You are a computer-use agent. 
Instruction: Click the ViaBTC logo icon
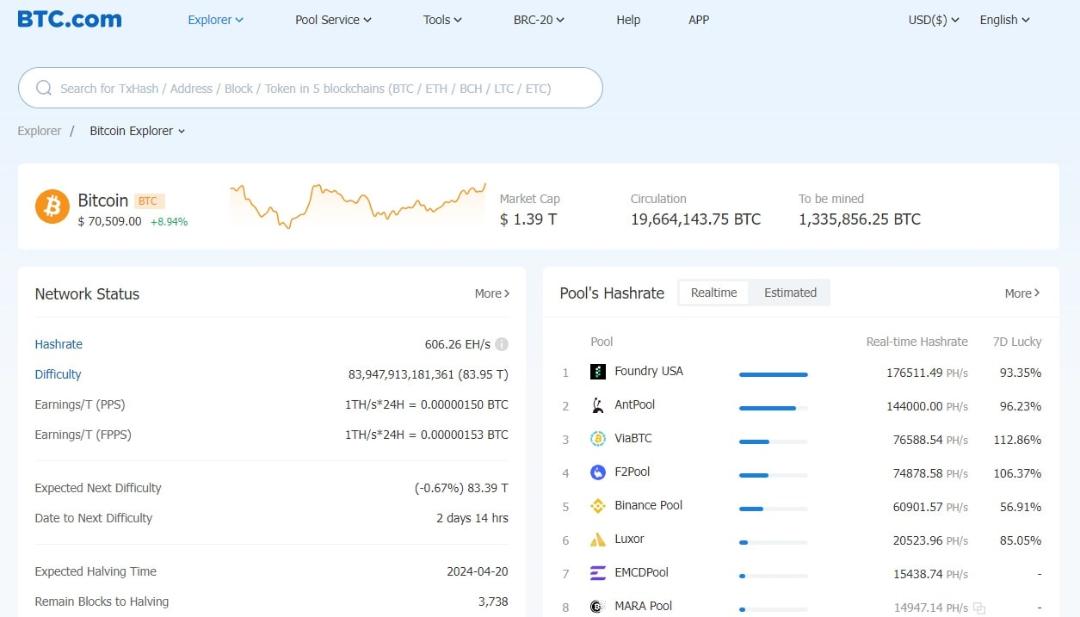598,439
